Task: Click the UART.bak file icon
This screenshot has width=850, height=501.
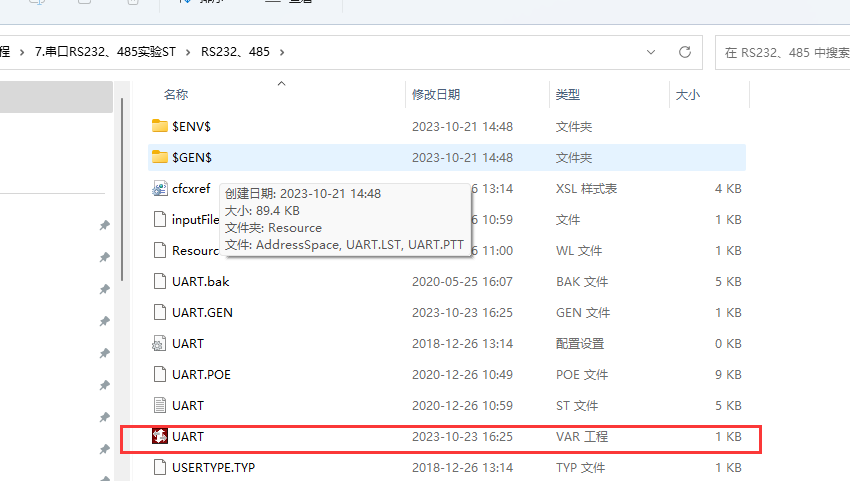Action: click(x=159, y=281)
